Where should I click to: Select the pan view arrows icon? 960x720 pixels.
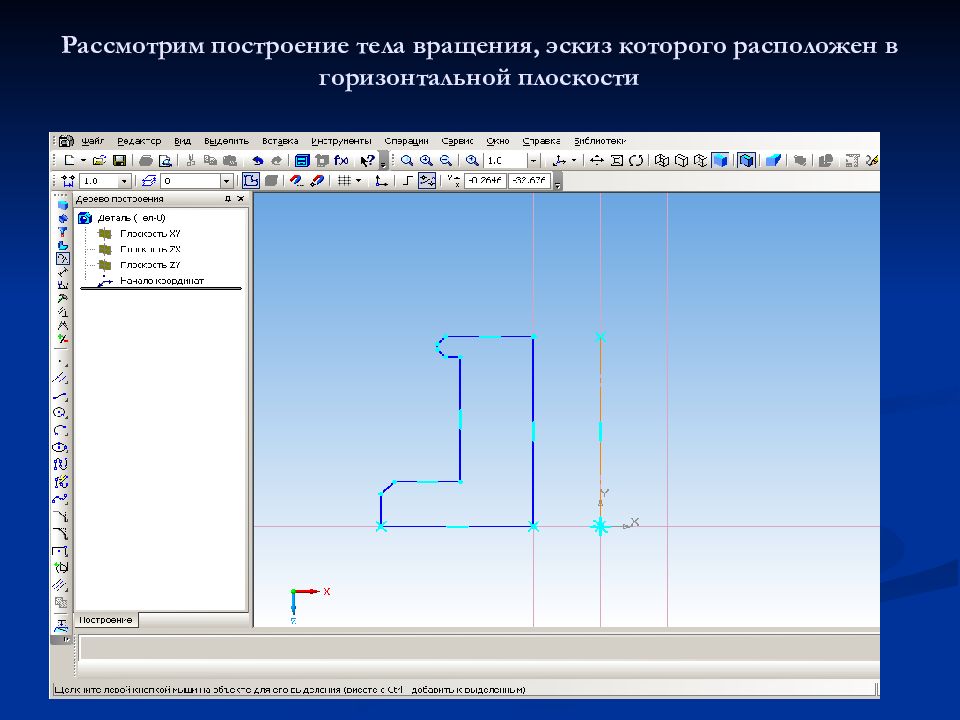click(596, 160)
